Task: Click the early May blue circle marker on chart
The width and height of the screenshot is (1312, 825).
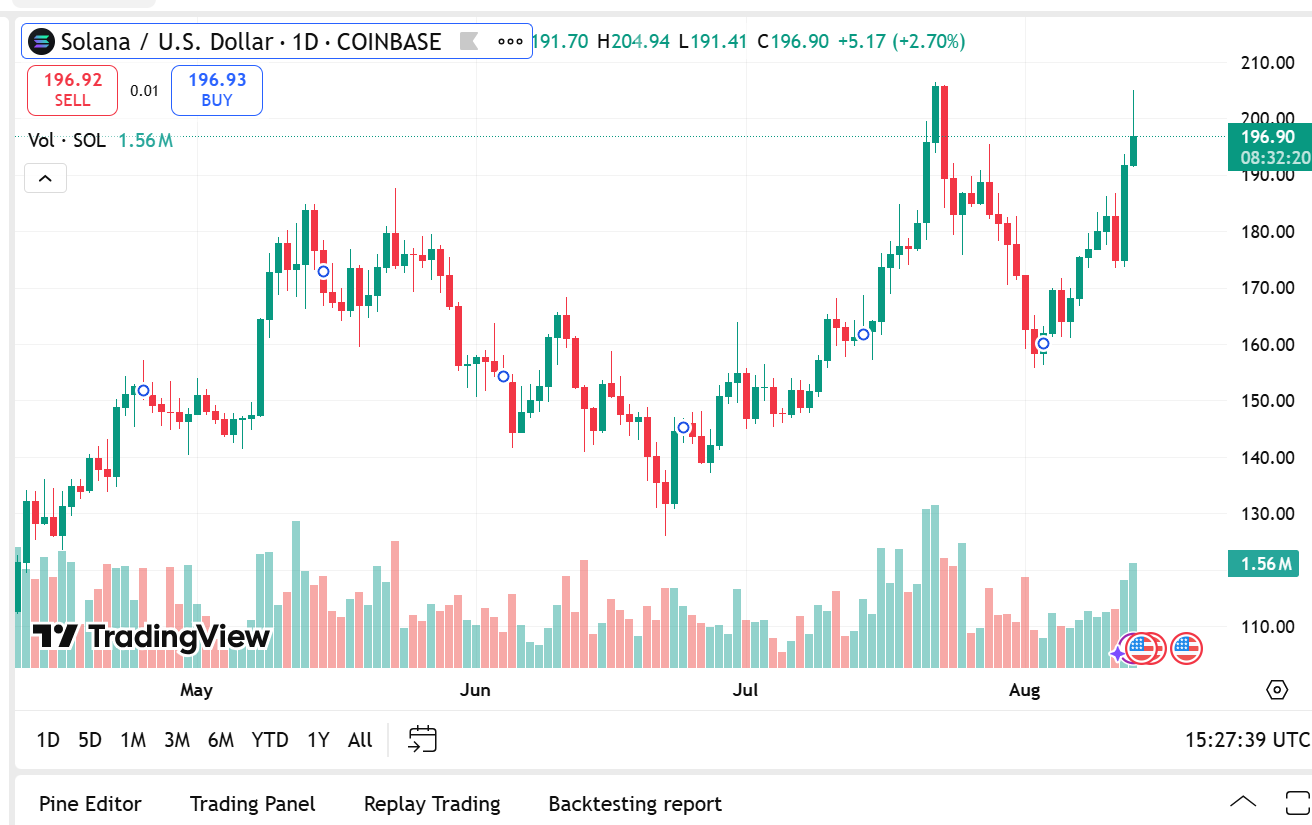Action: (x=143, y=391)
